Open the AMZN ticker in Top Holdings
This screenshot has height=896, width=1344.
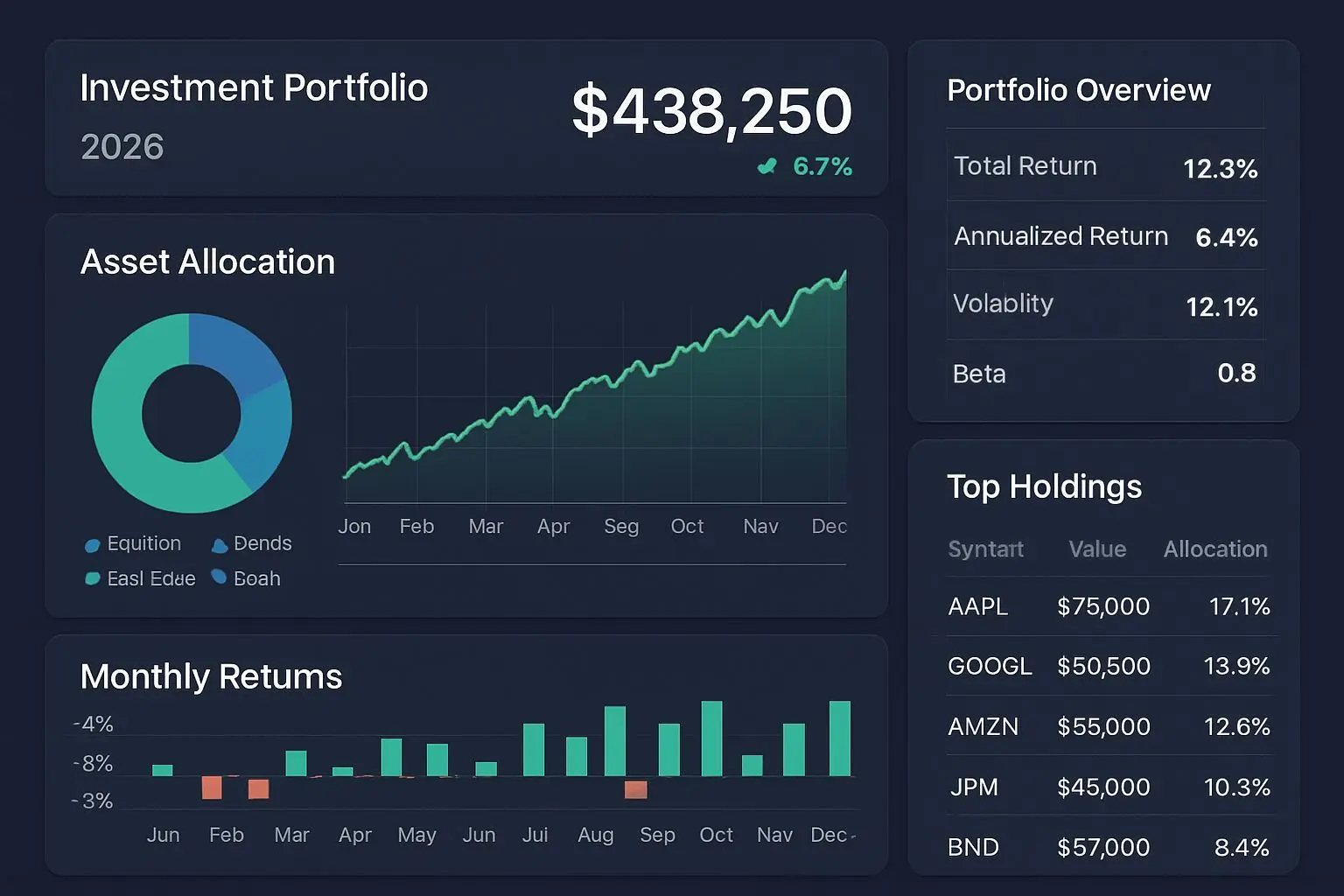983,726
